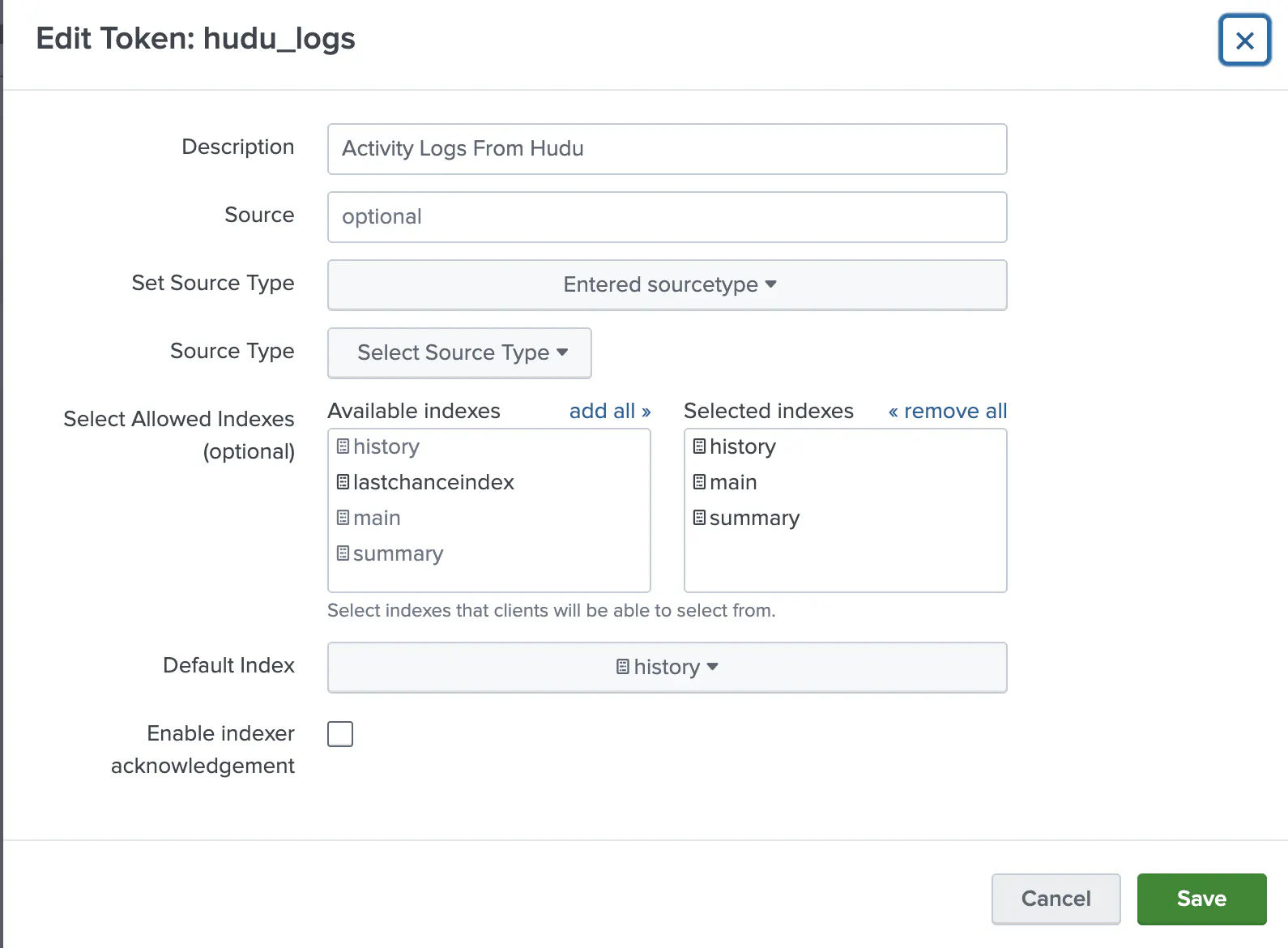Click index icon beside summary in Available indexes
Image resolution: width=1288 pixels, height=948 pixels.
343,553
